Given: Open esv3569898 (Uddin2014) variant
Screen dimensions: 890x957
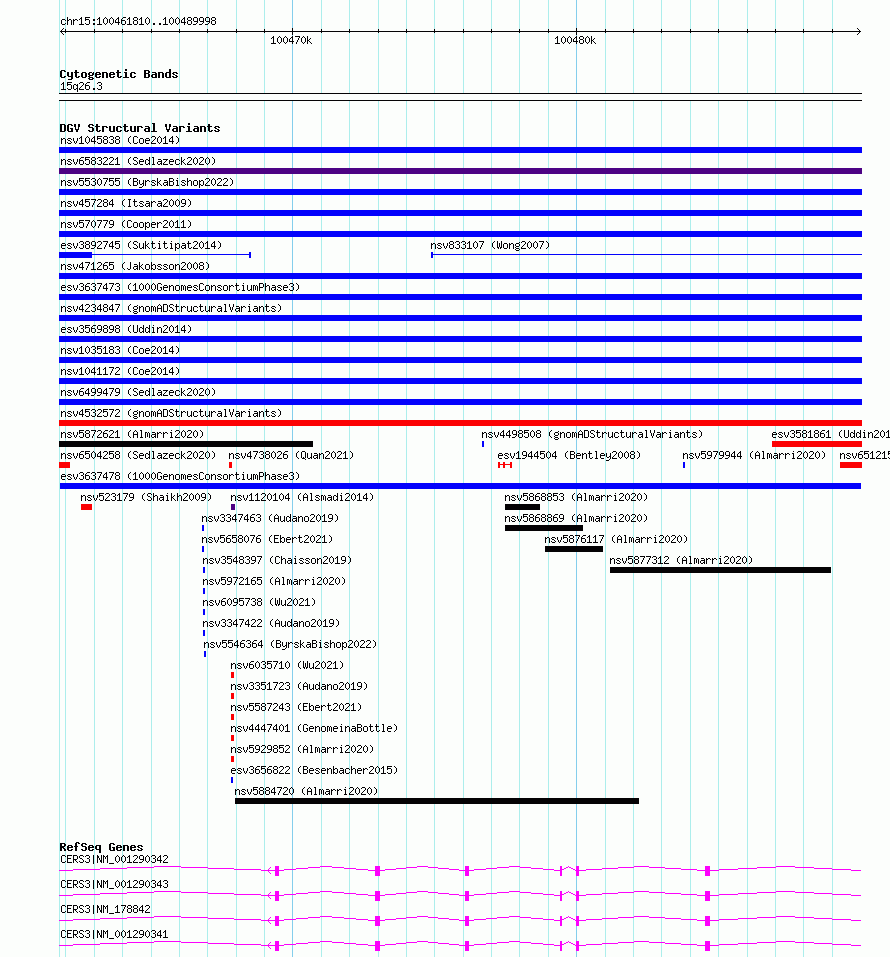Looking at the screenshot, I should coord(126,330).
